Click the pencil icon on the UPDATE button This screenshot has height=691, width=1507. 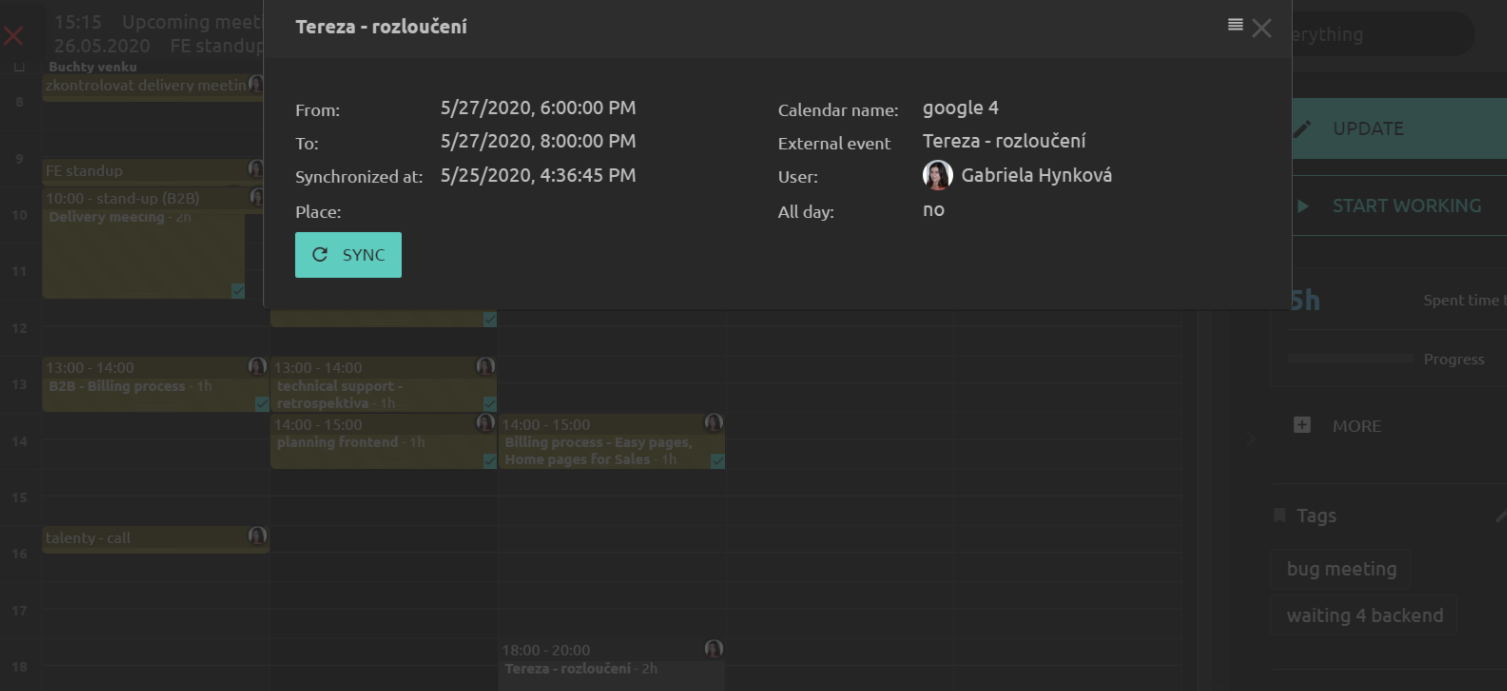pos(1302,129)
